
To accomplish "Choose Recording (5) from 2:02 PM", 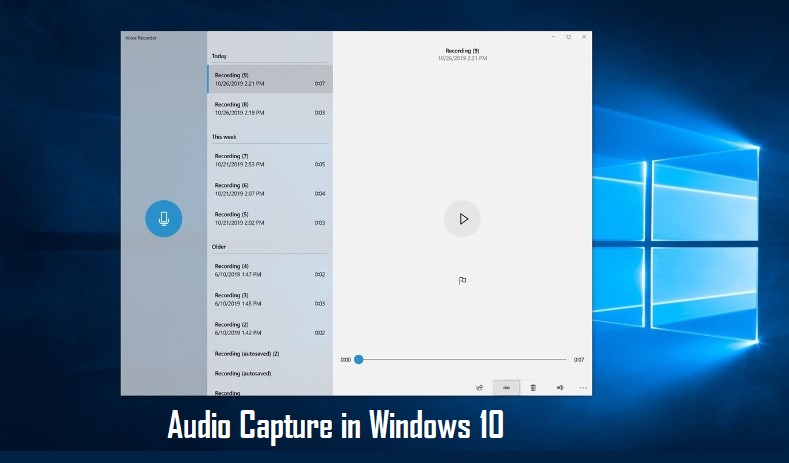I will [x=270, y=218].
